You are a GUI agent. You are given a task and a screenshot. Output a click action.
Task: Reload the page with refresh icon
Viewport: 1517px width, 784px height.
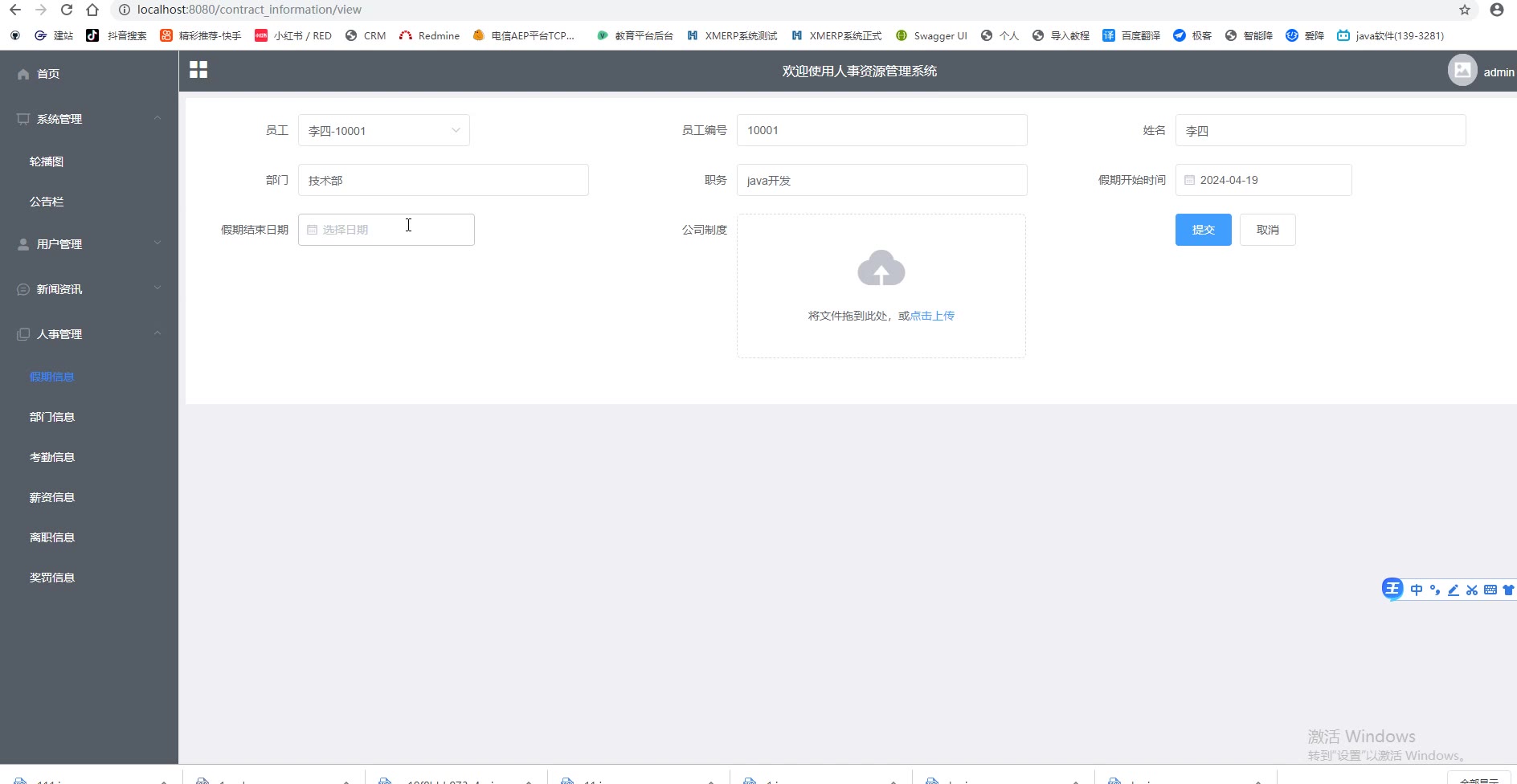point(67,10)
